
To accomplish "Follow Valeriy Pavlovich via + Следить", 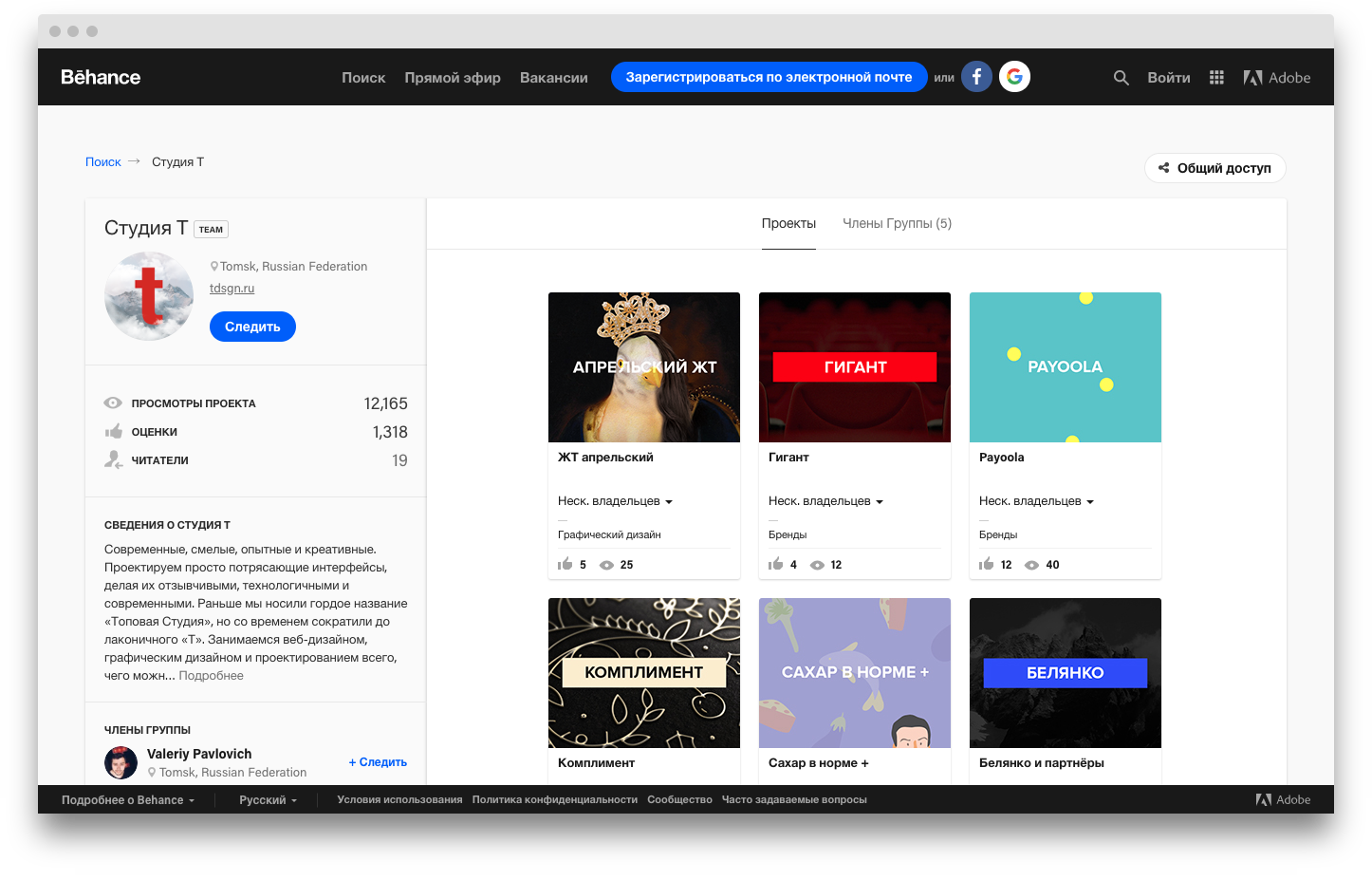I will (x=378, y=762).
